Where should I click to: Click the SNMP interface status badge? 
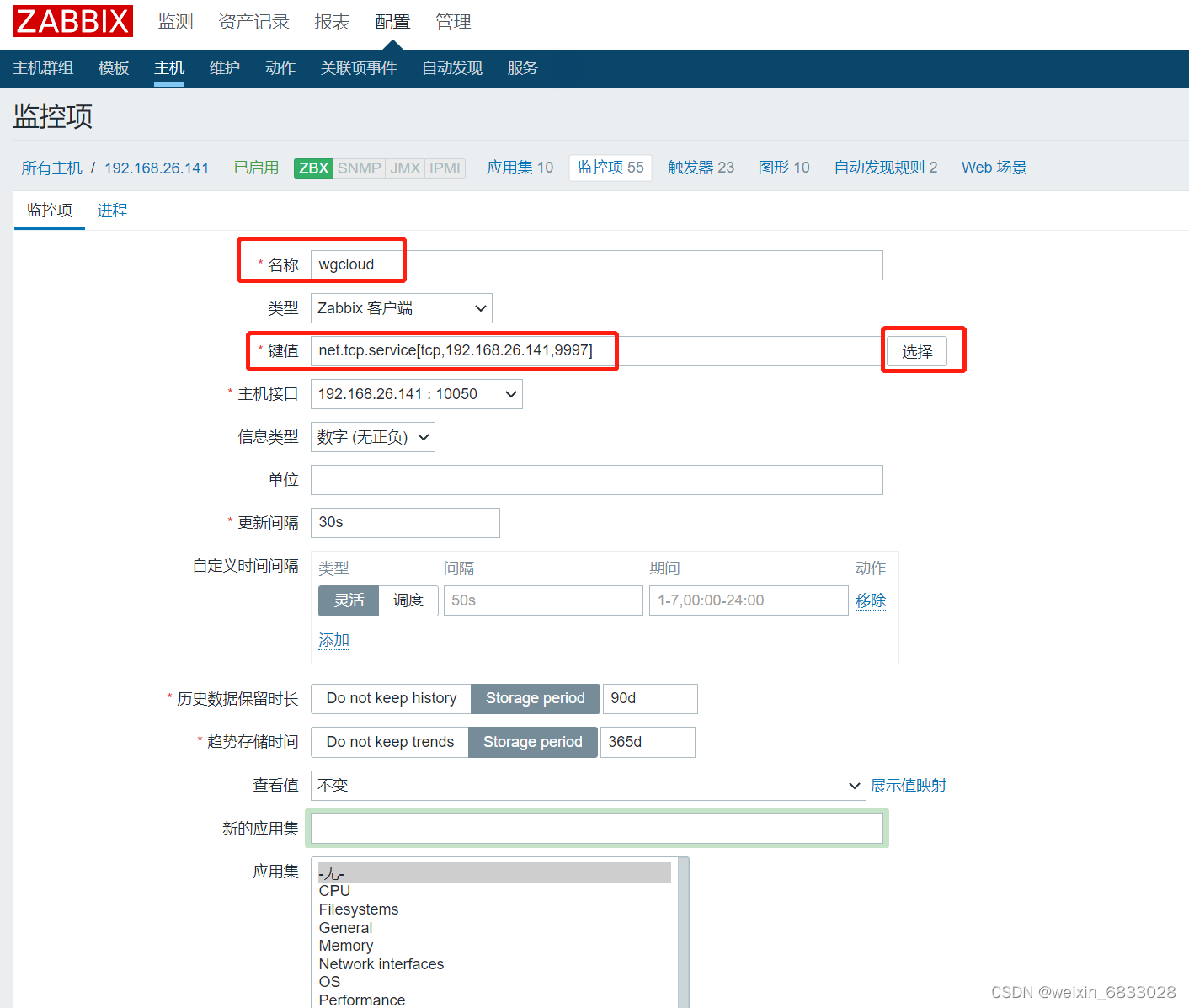click(x=359, y=168)
